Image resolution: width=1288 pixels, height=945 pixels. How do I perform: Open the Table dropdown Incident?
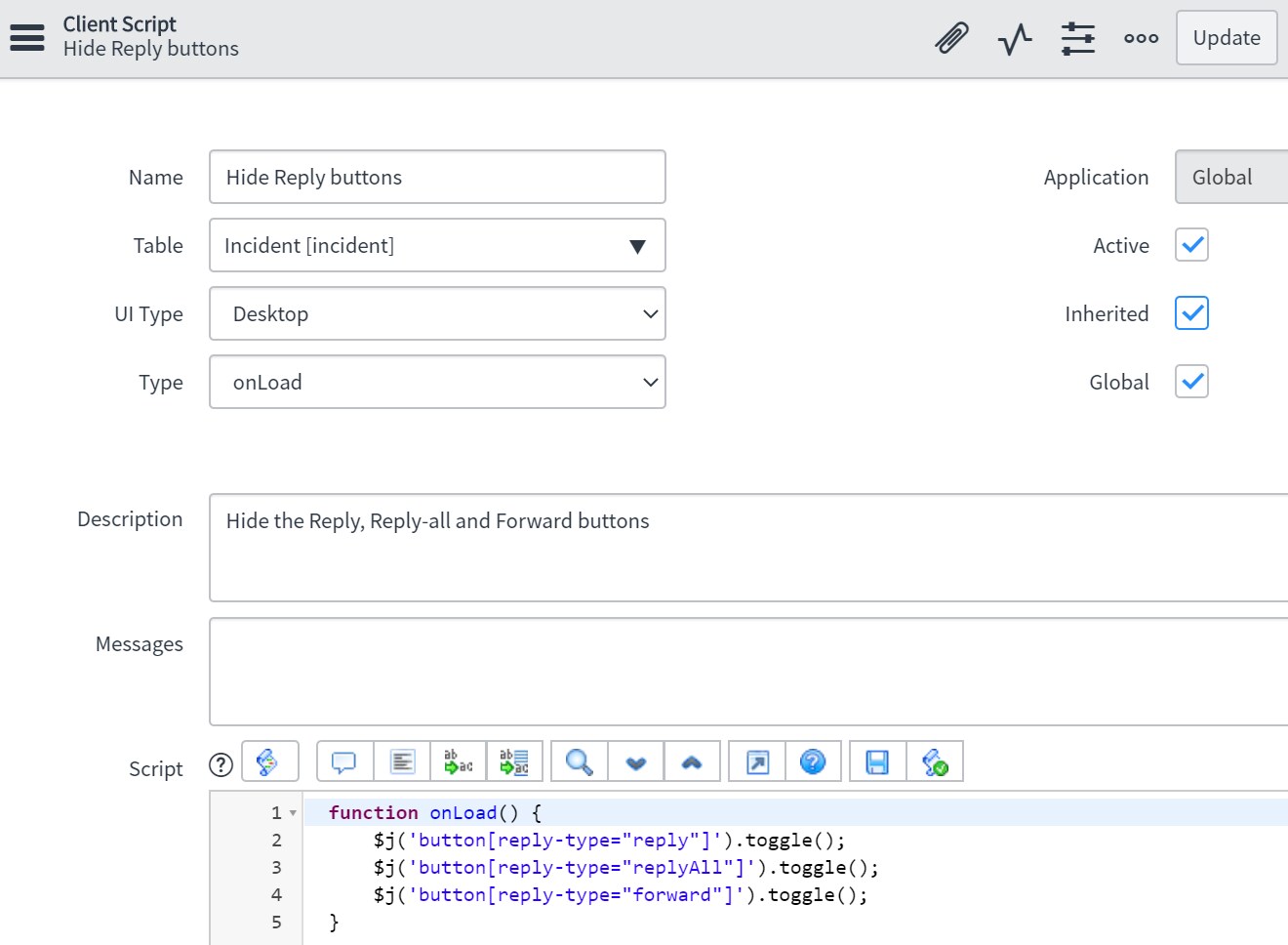tap(437, 245)
